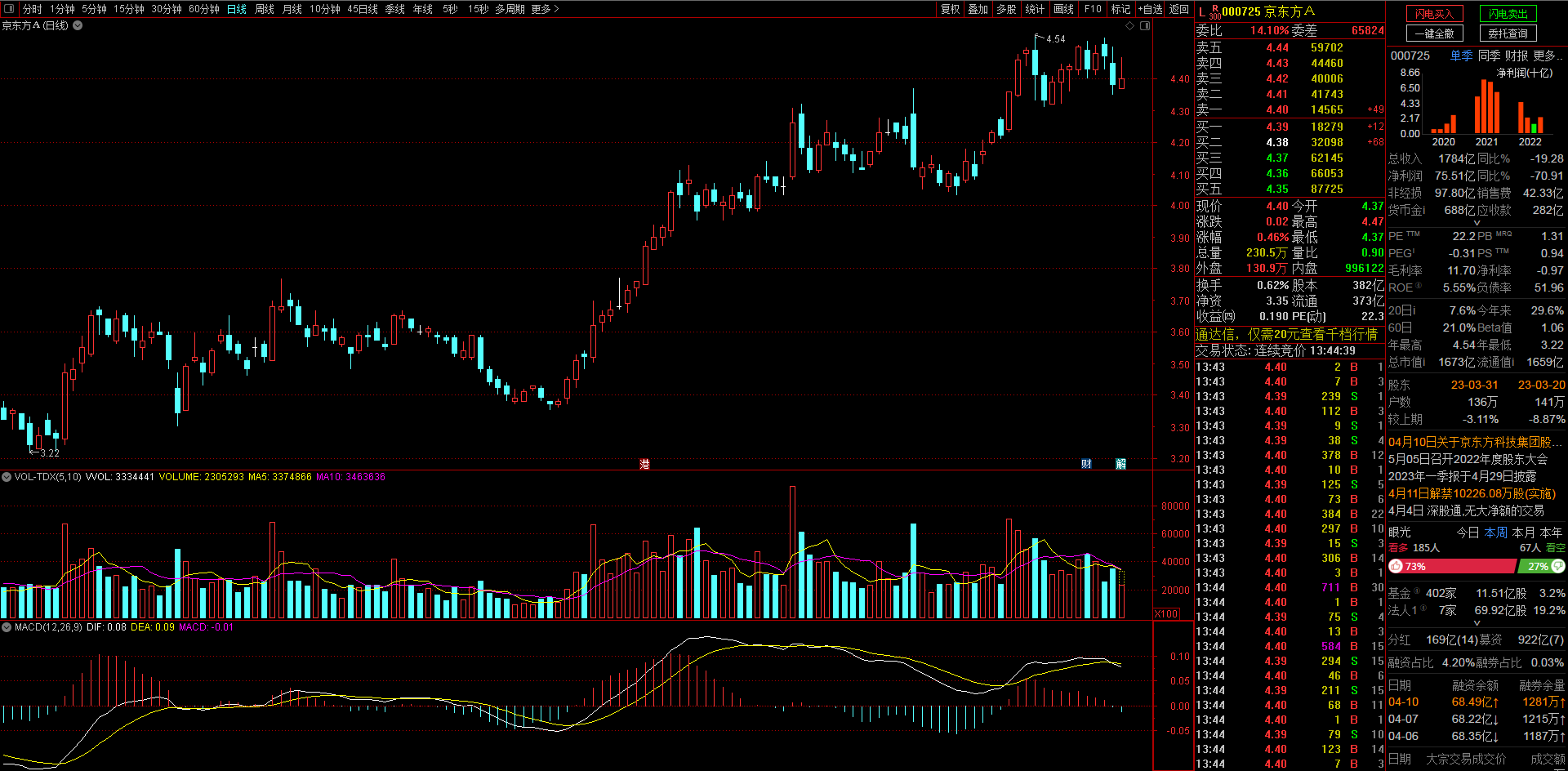Switch chart to 30分钟 period

[166, 9]
